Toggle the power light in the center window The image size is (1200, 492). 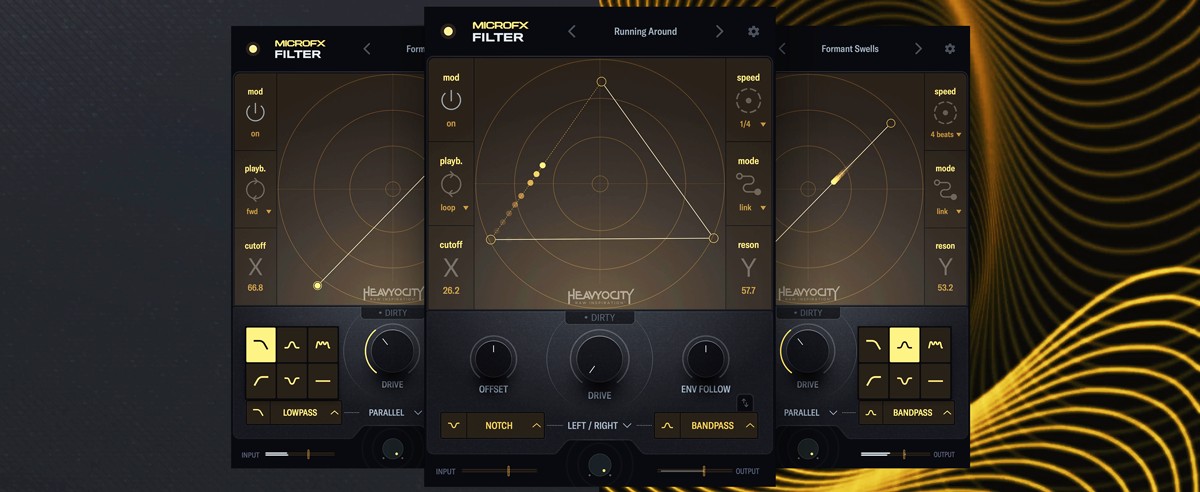pyautogui.click(x=448, y=32)
